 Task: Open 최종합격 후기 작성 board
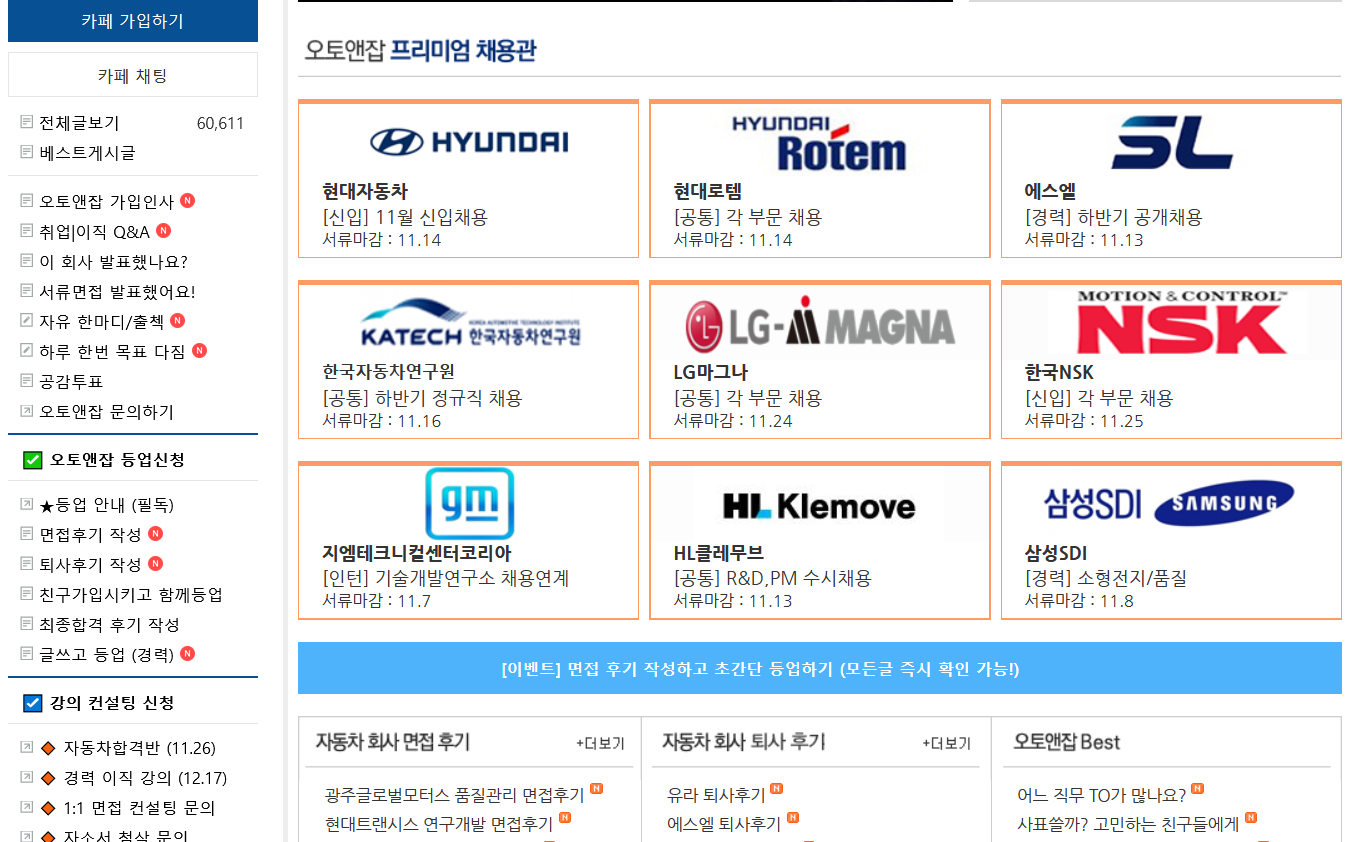109,624
